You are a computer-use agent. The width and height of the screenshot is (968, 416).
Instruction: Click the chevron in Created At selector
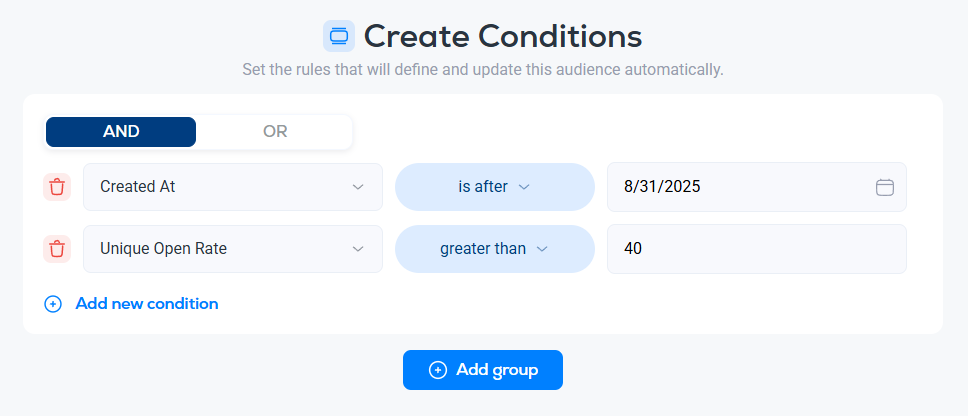coord(358,187)
